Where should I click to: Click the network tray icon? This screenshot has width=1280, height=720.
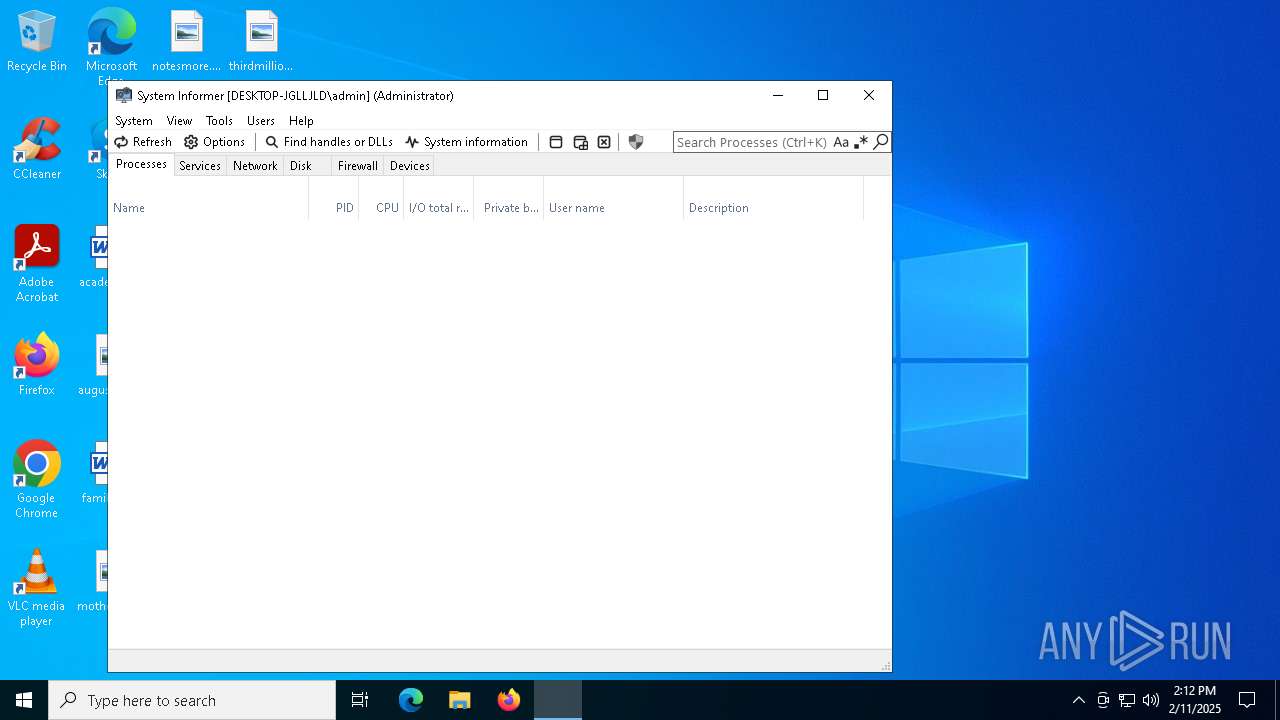tap(1127, 700)
